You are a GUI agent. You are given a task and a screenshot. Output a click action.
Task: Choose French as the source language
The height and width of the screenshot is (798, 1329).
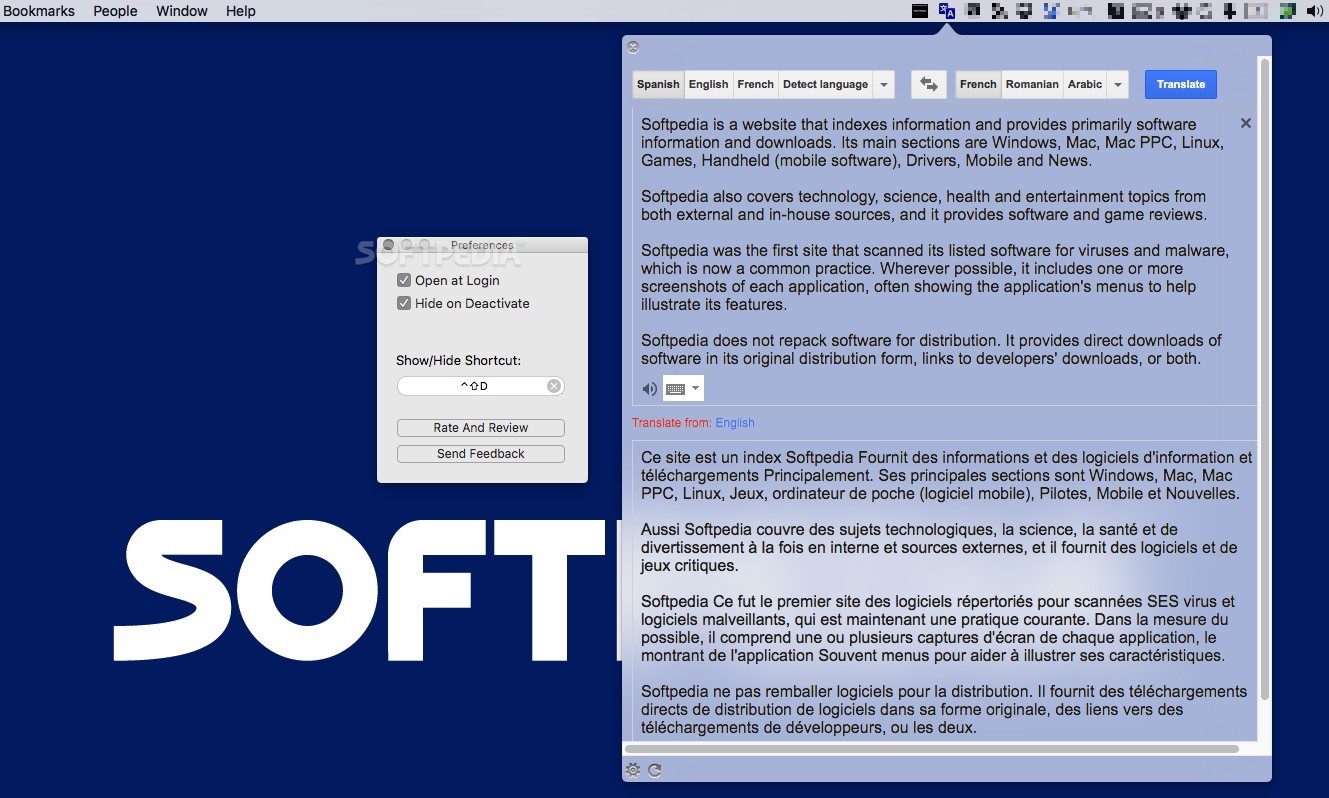(756, 84)
